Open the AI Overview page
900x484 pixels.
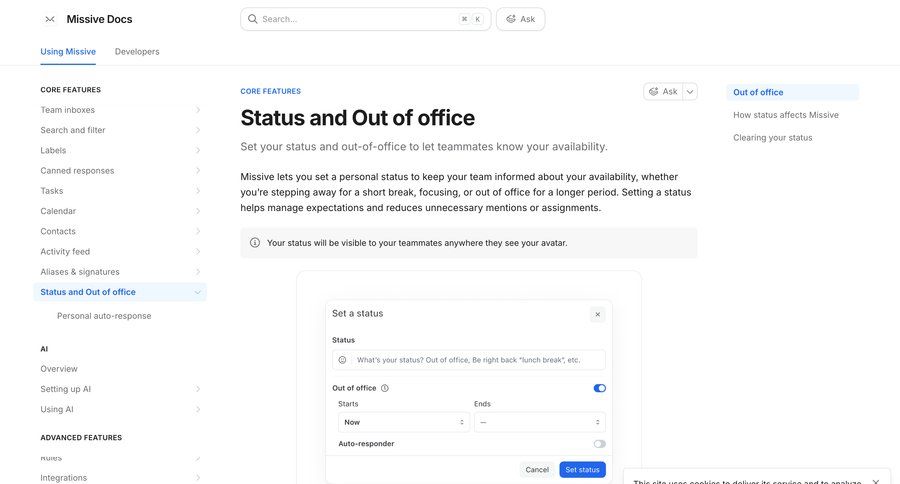coord(59,369)
